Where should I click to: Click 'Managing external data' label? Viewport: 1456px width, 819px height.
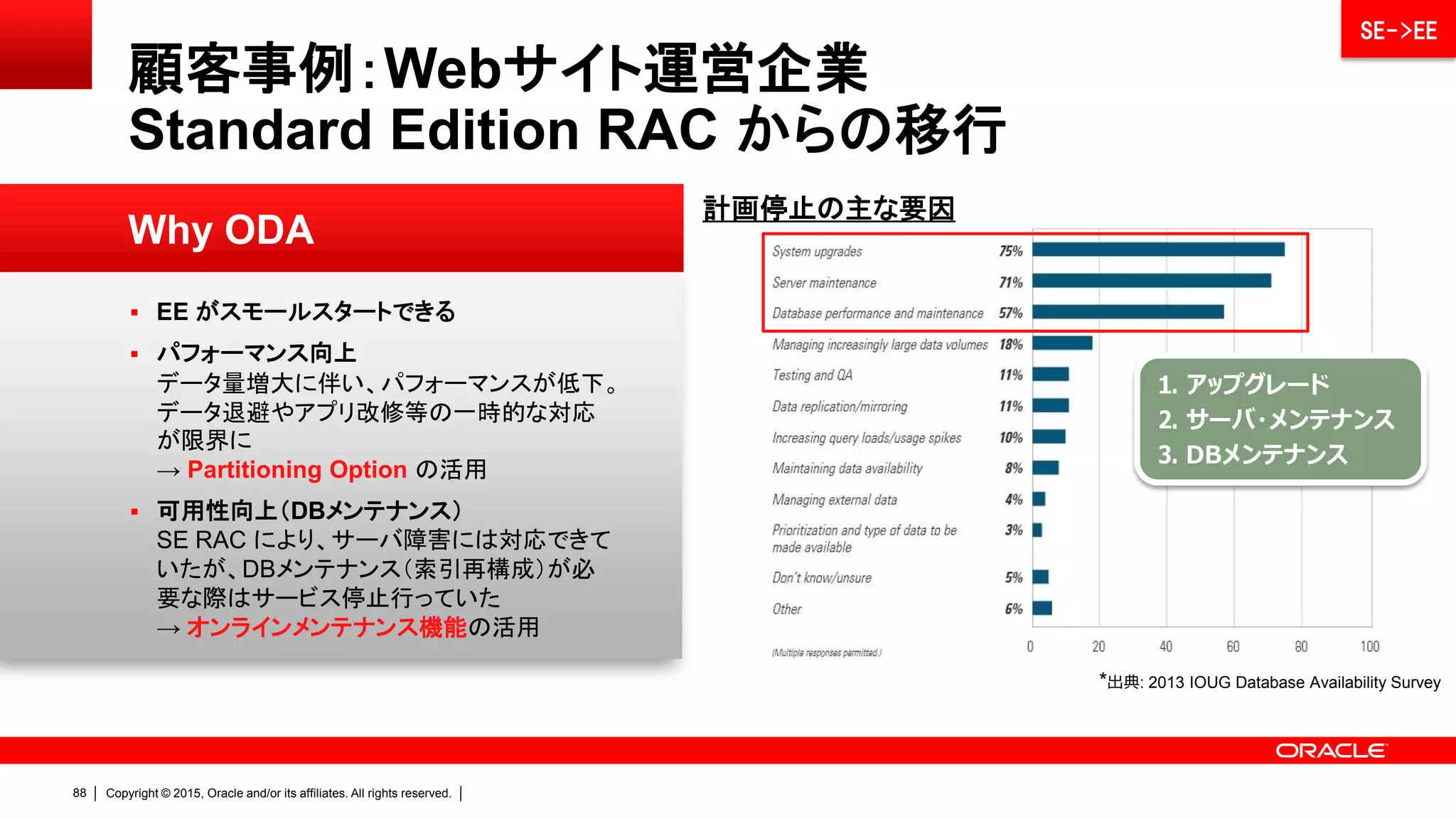pos(835,500)
